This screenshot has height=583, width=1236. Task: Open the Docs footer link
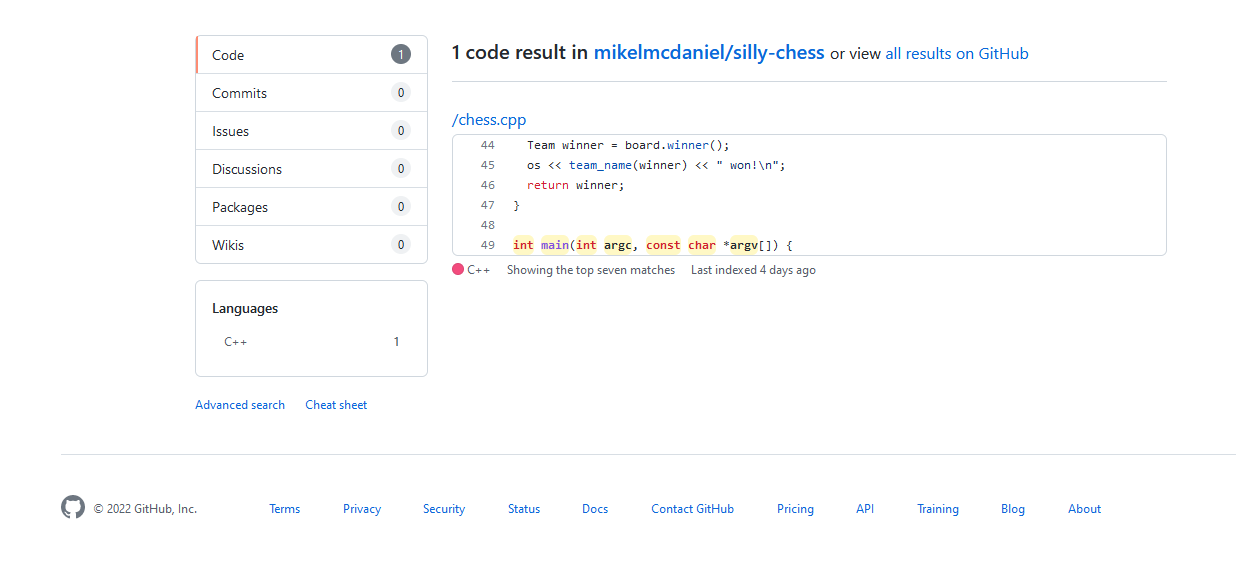(595, 509)
